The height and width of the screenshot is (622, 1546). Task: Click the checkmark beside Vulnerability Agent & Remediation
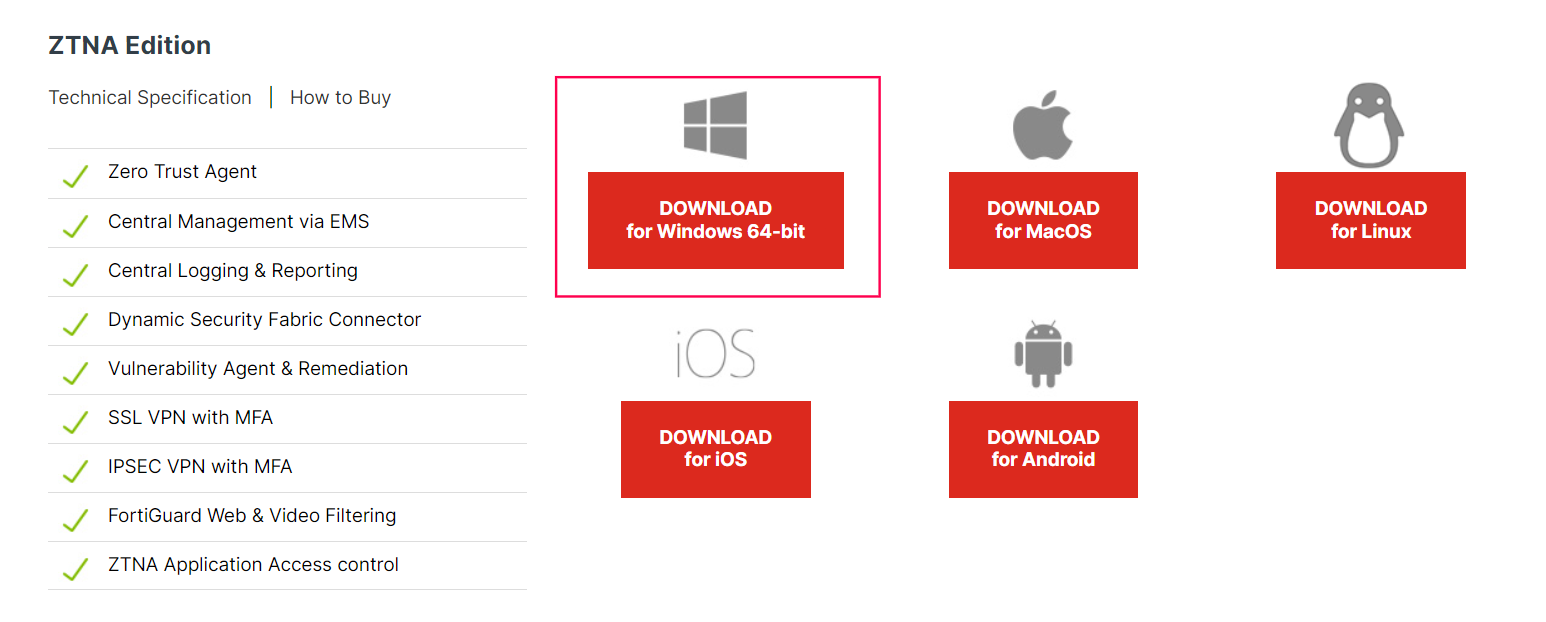75,373
